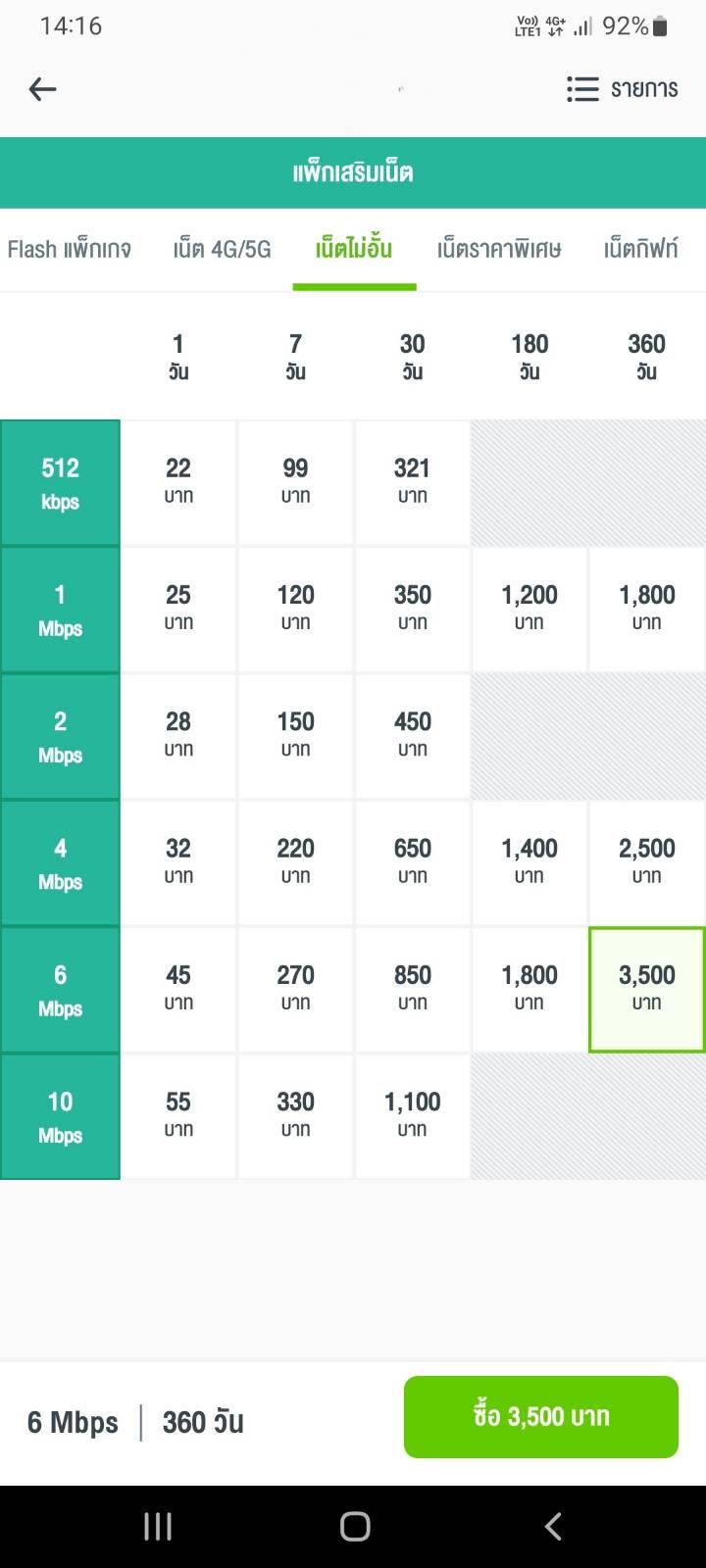Select 10 Mbps 30-day 1,100 baht package
Screen dimensions: 706x1568
[413, 1115]
